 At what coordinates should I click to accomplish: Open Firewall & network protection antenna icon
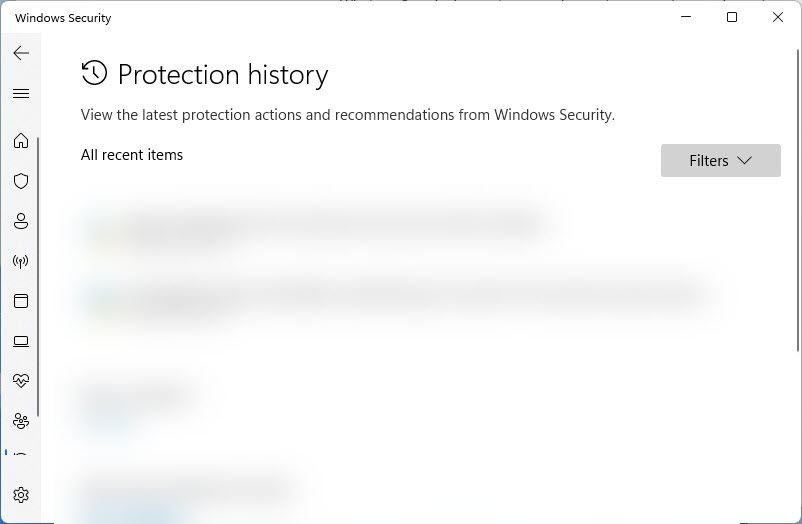click(21, 261)
